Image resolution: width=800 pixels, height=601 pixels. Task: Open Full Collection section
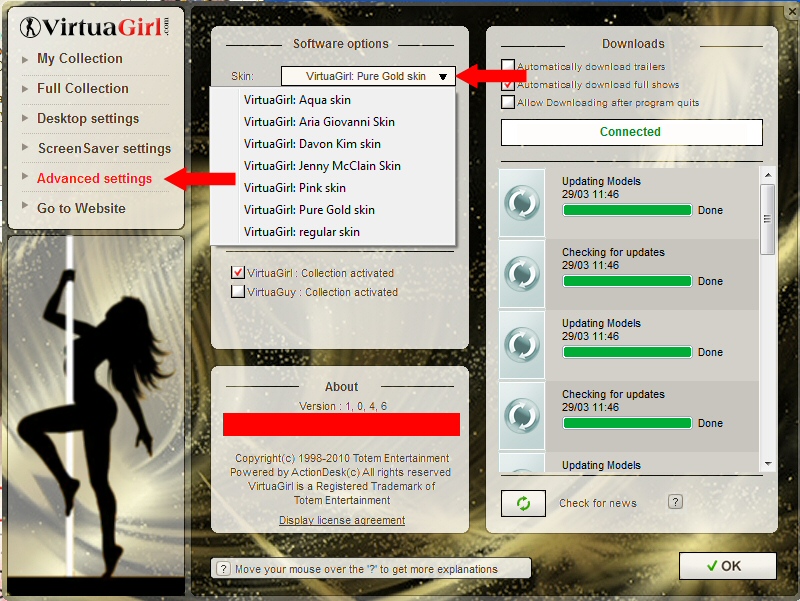click(83, 88)
